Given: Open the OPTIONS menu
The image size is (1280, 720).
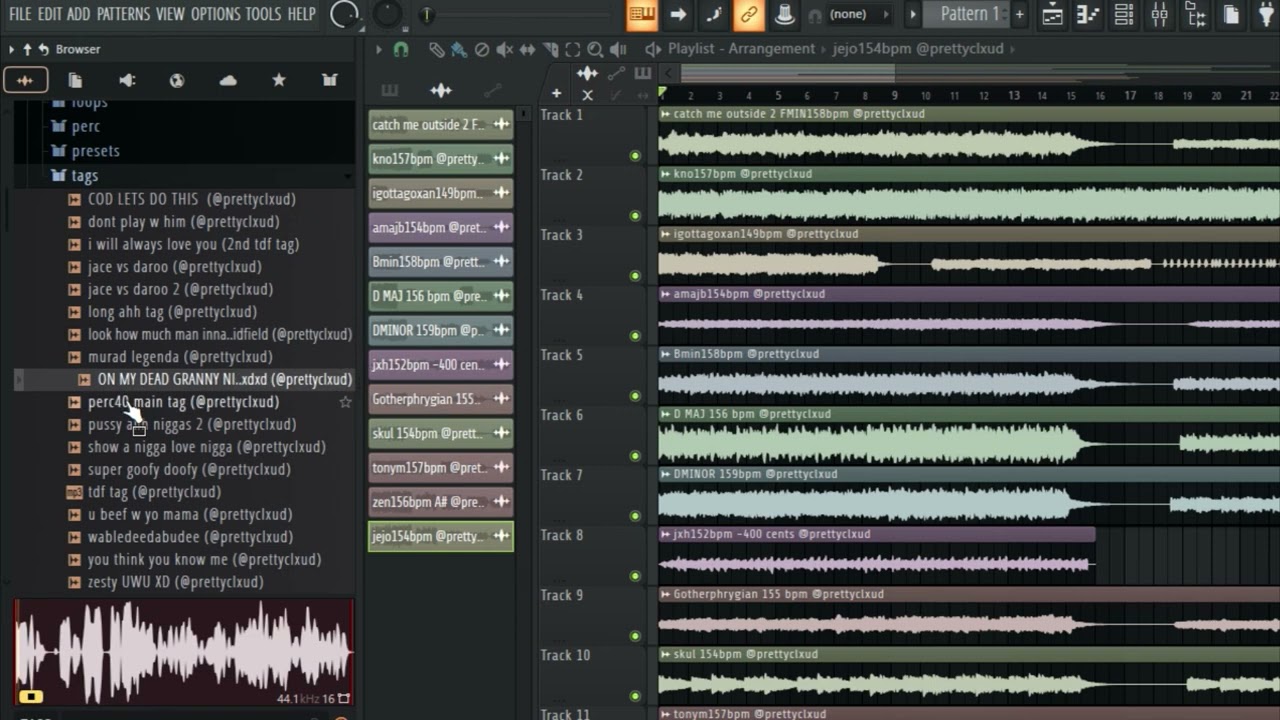Looking at the screenshot, I should [216, 14].
